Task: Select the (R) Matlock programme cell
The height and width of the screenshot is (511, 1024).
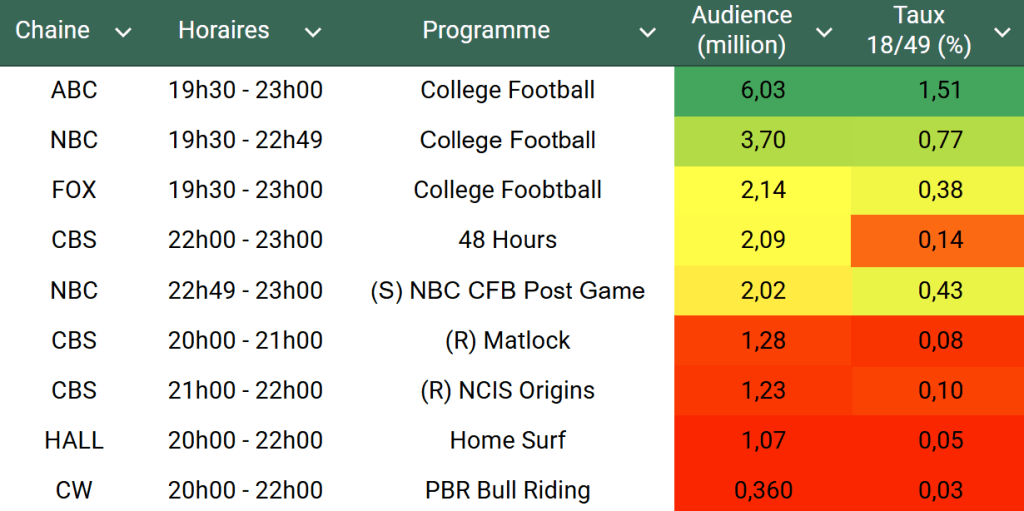Action: tap(507, 340)
